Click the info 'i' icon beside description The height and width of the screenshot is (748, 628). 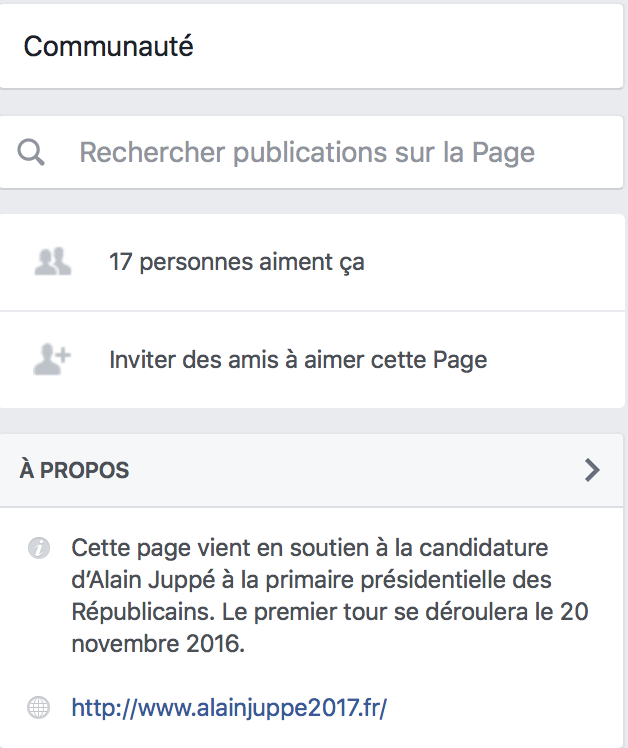(39, 548)
